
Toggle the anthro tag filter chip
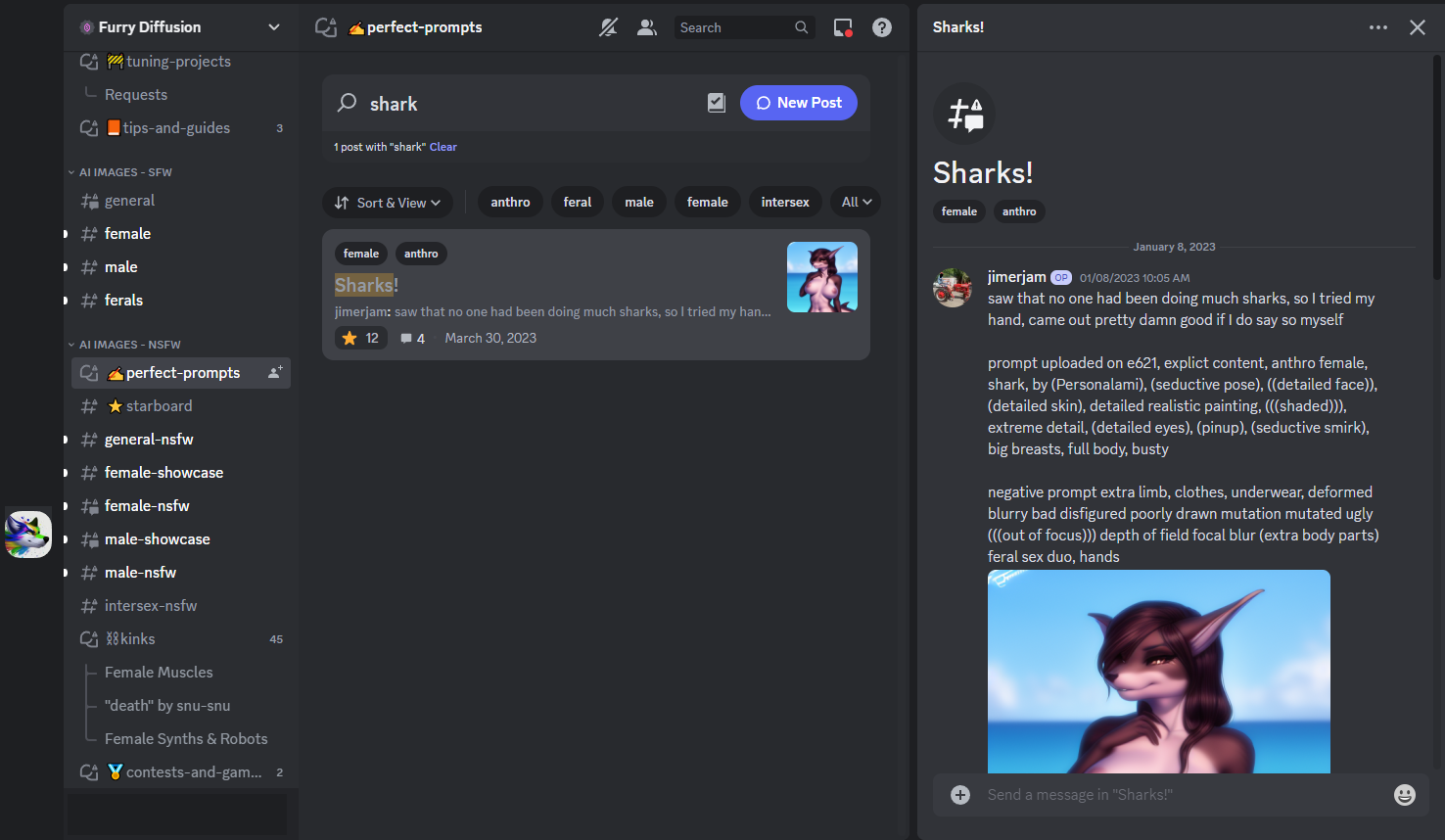click(510, 203)
